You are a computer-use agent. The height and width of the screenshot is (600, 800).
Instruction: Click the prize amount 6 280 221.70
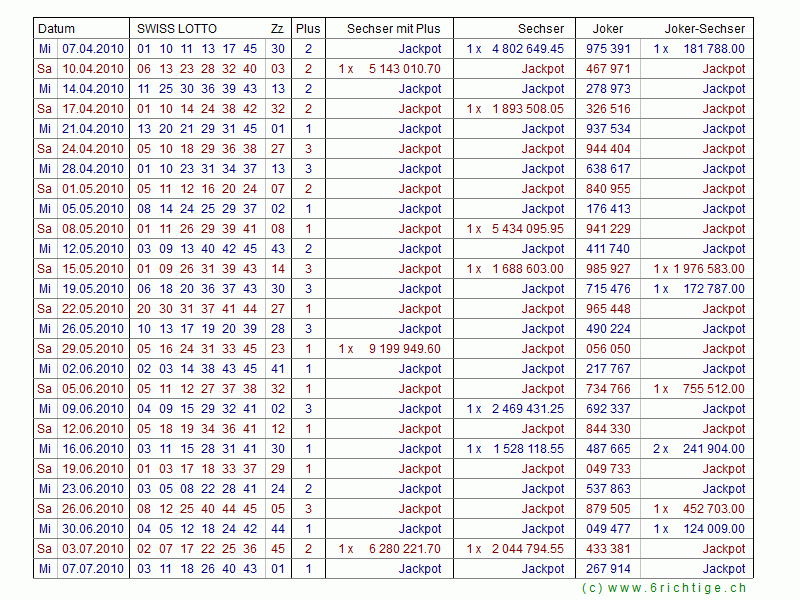coord(404,549)
